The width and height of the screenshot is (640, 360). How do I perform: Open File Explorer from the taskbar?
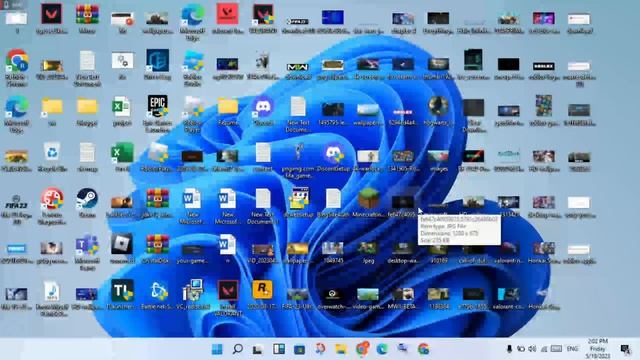pyautogui.click(x=341, y=349)
